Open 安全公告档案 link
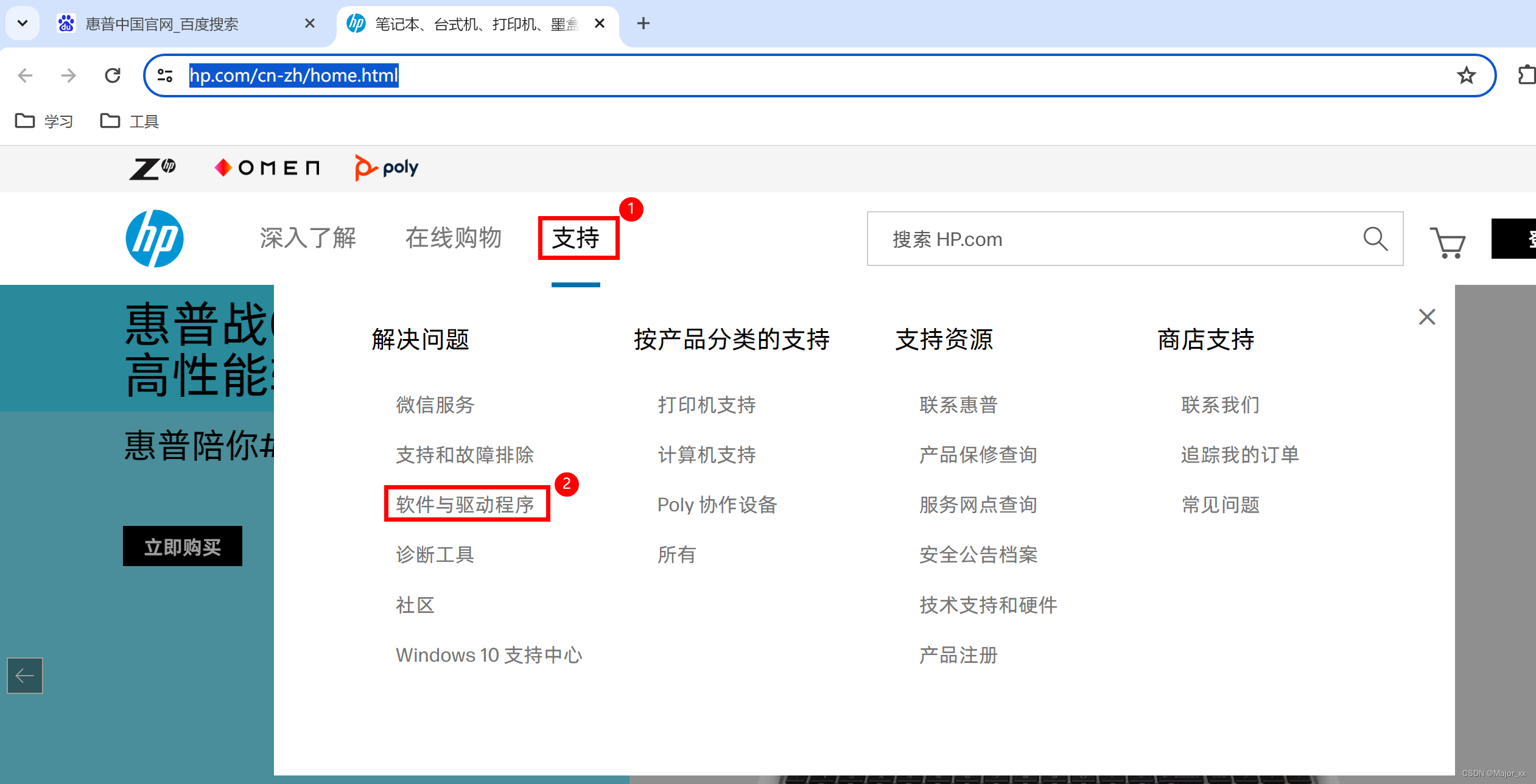 [979, 555]
